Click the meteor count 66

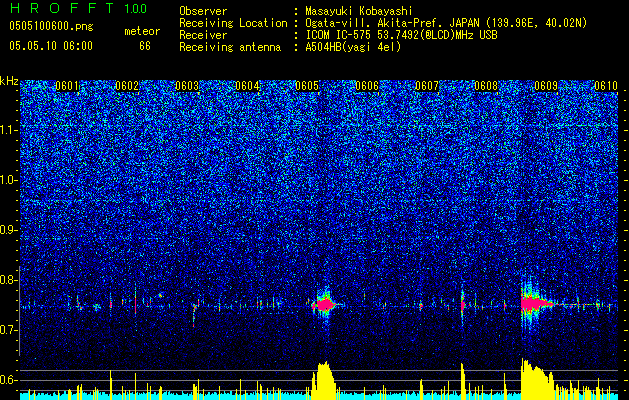pos(145,46)
